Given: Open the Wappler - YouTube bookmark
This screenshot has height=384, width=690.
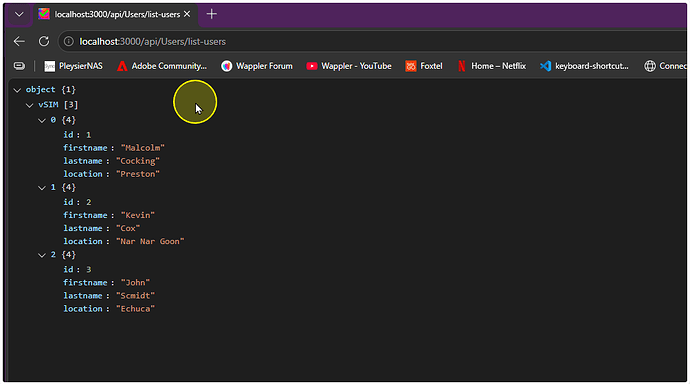Looking at the screenshot, I should click(x=349, y=66).
